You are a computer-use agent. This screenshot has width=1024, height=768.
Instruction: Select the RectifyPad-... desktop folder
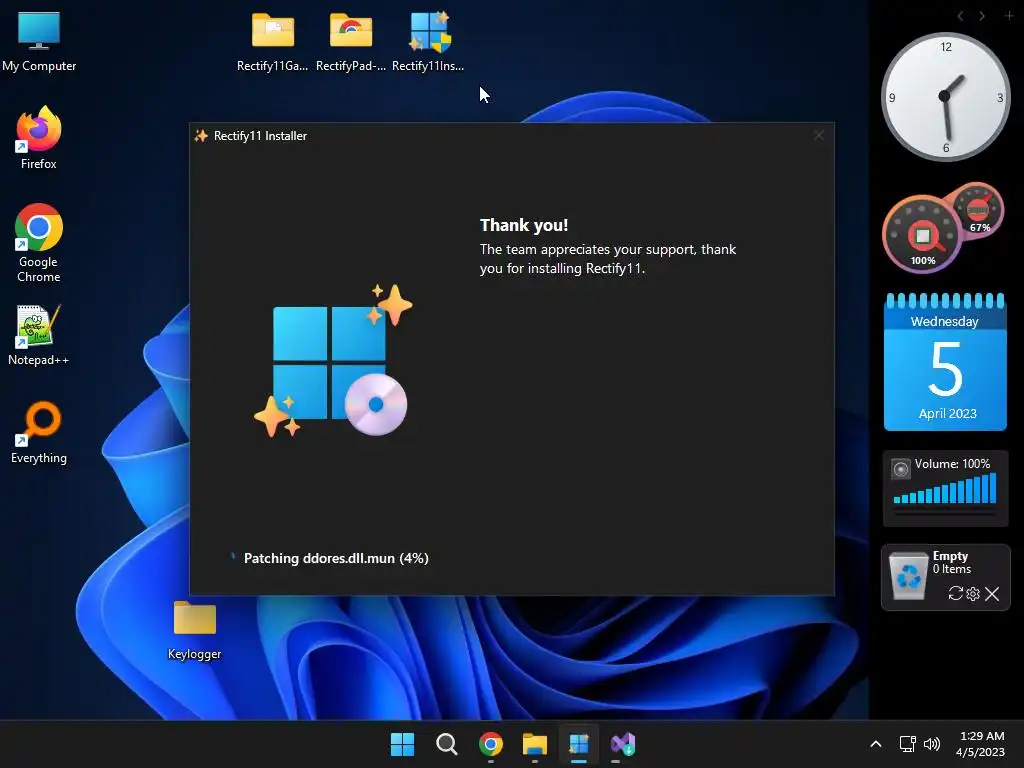[351, 40]
